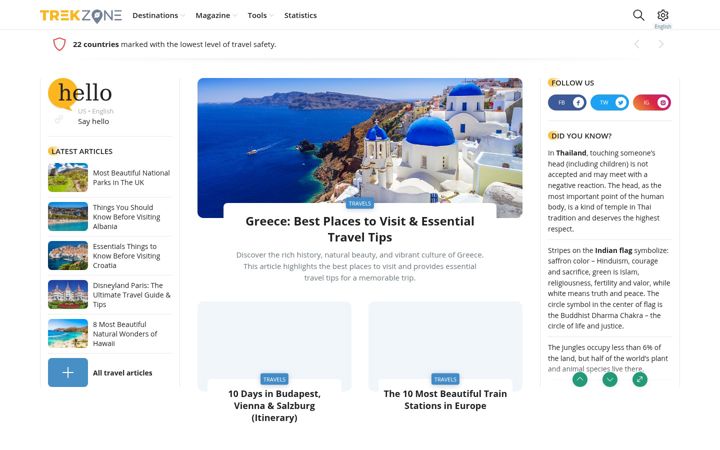The width and height of the screenshot is (720, 450).
Task: Open the Twitter follow button
Action: click(x=609, y=102)
